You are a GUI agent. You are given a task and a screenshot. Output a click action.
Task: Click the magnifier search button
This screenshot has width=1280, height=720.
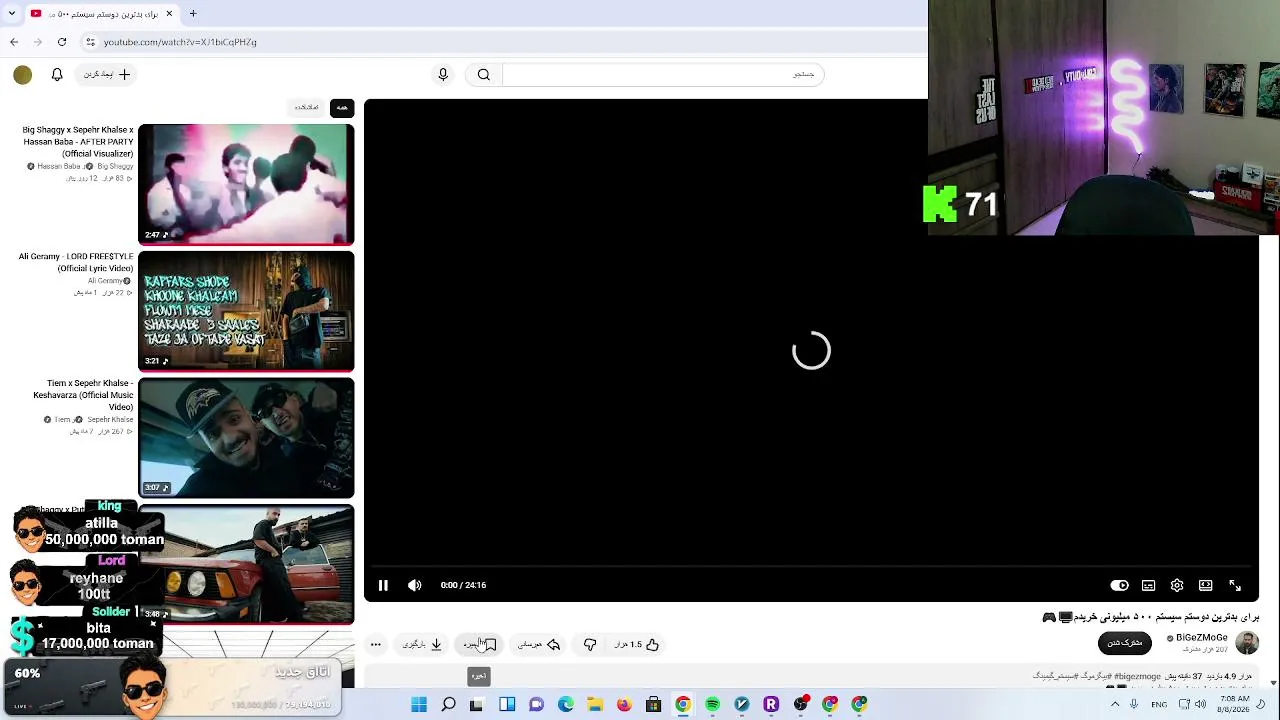(x=484, y=74)
